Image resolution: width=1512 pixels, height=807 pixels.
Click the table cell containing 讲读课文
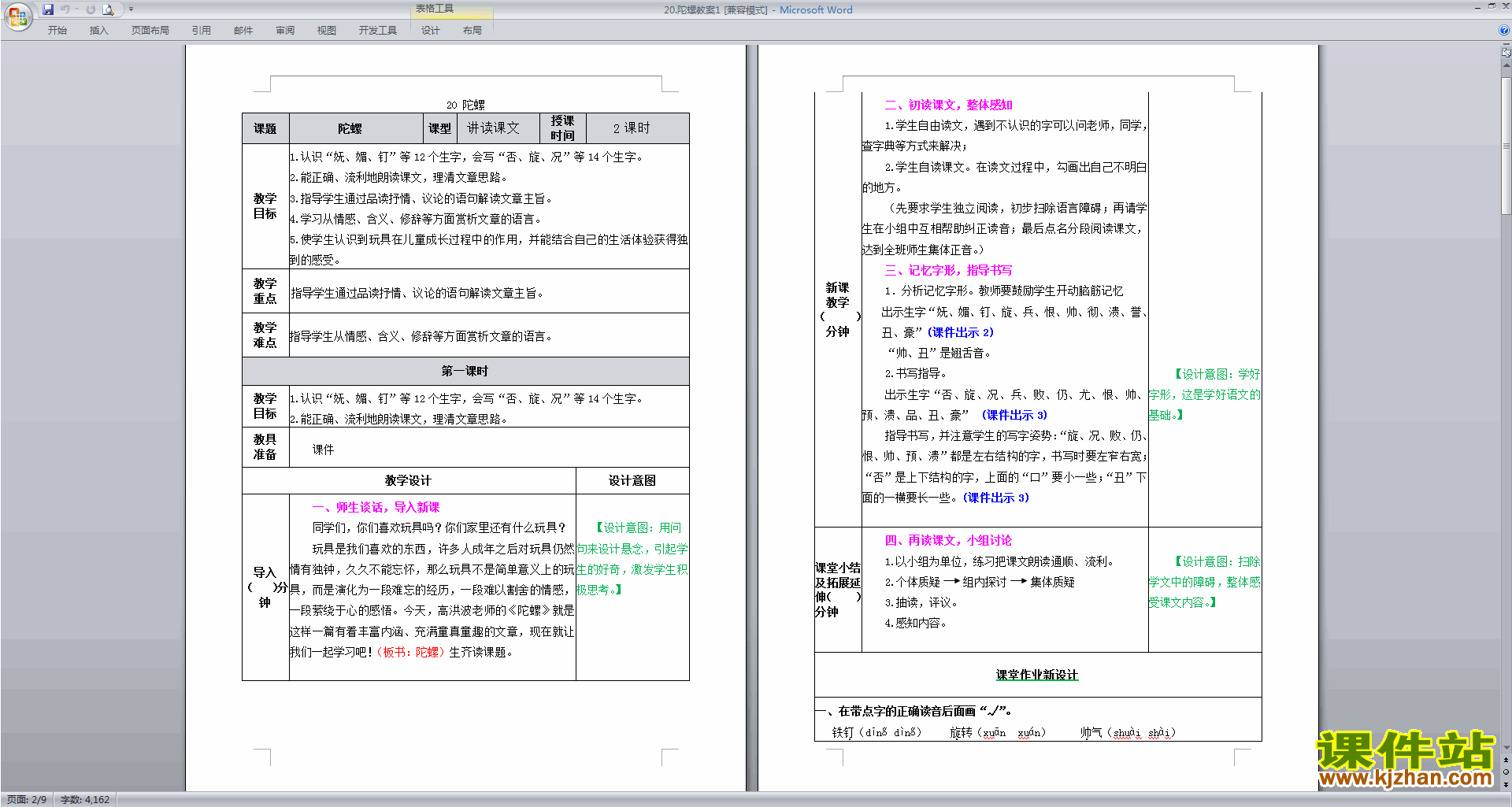[x=498, y=128]
